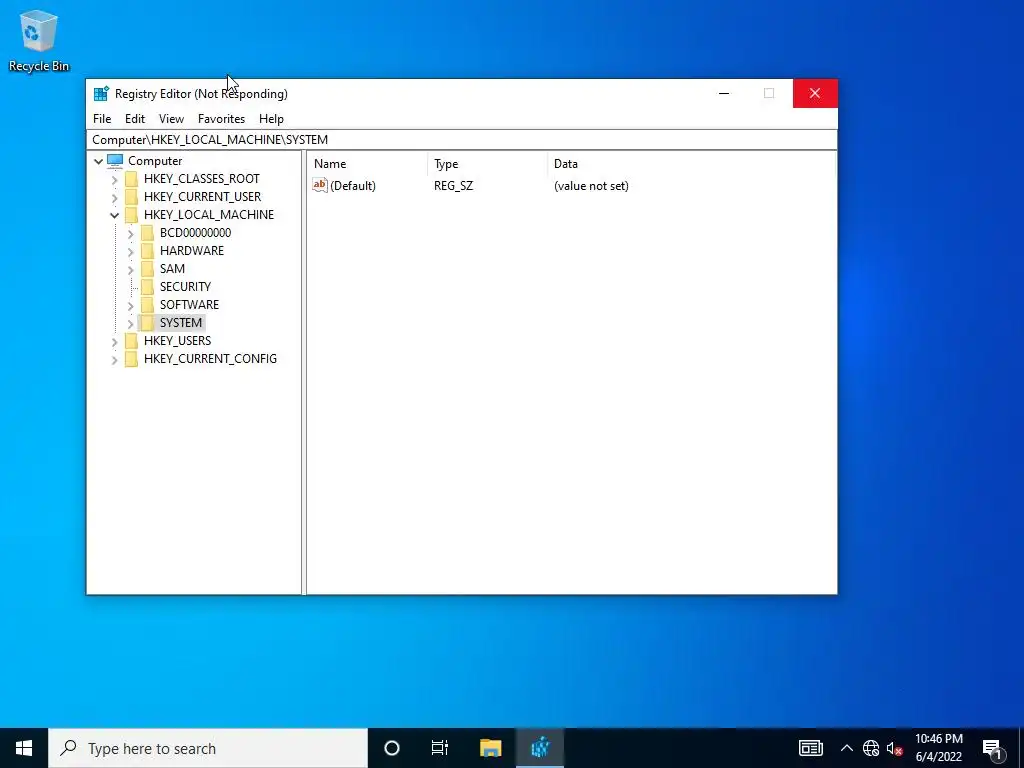Click the BCD00000000 folder icon
The width and height of the screenshot is (1024, 768).
pyautogui.click(x=148, y=232)
